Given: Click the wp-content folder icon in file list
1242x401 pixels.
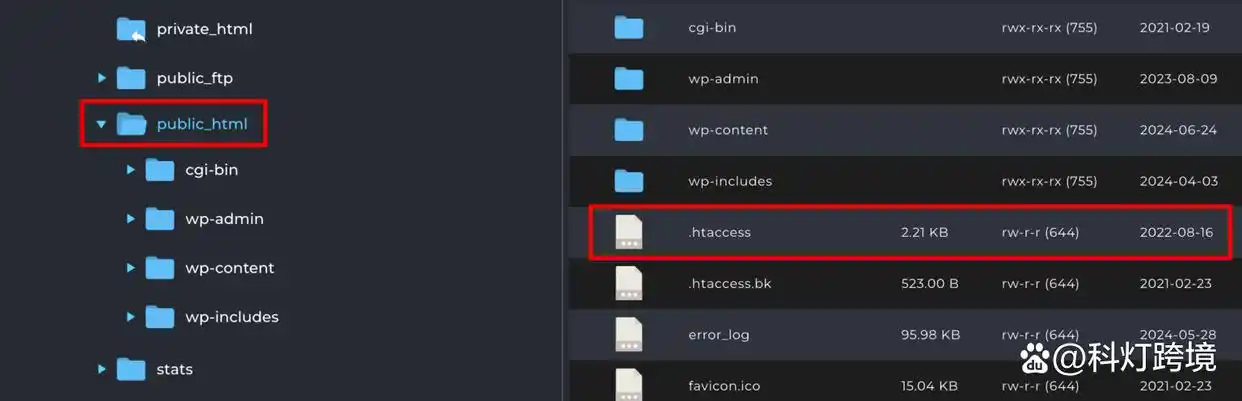Looking at the screenshot, I should tap(629, 129).
